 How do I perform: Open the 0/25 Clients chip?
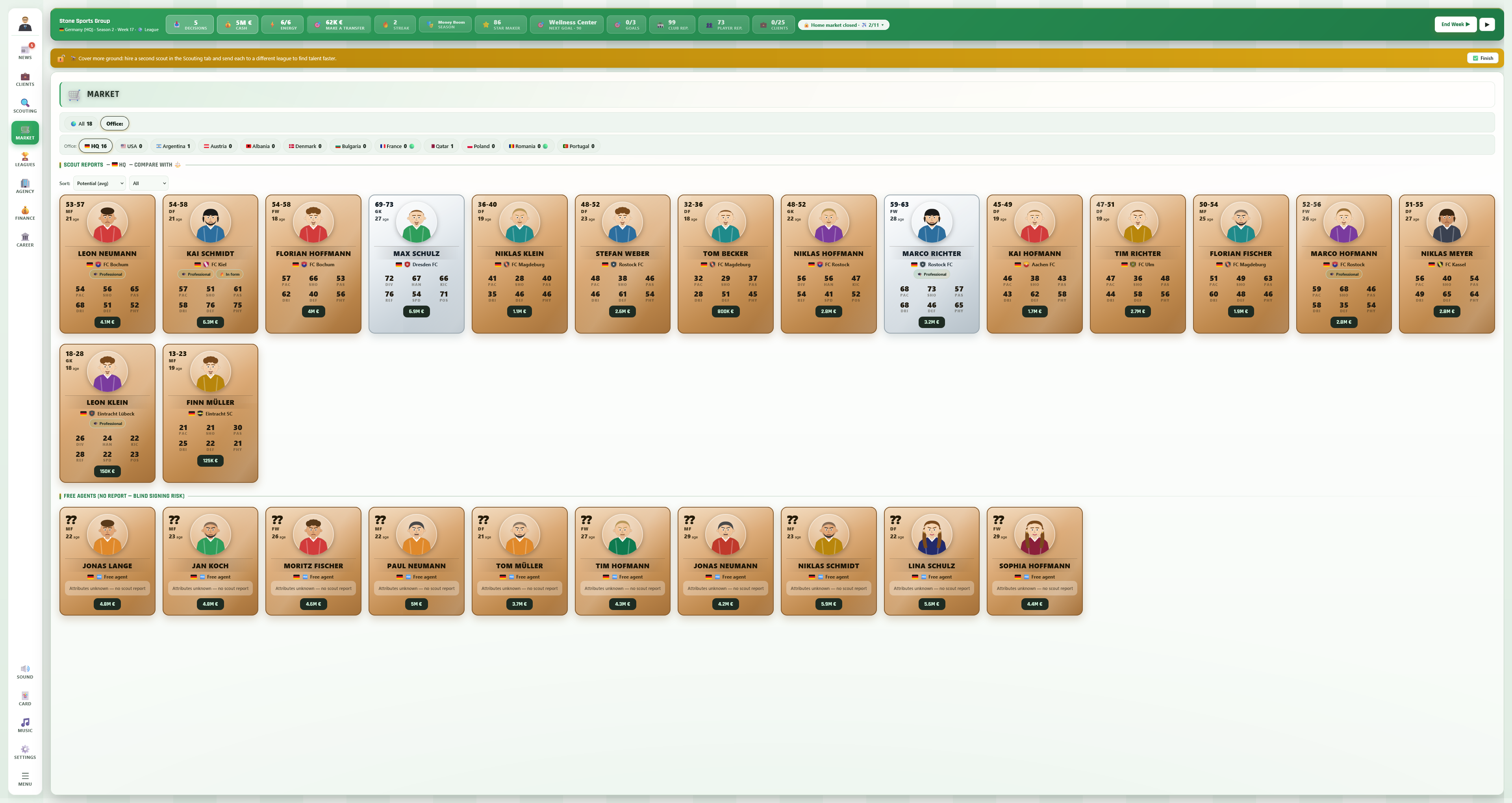tap(773, 25)
